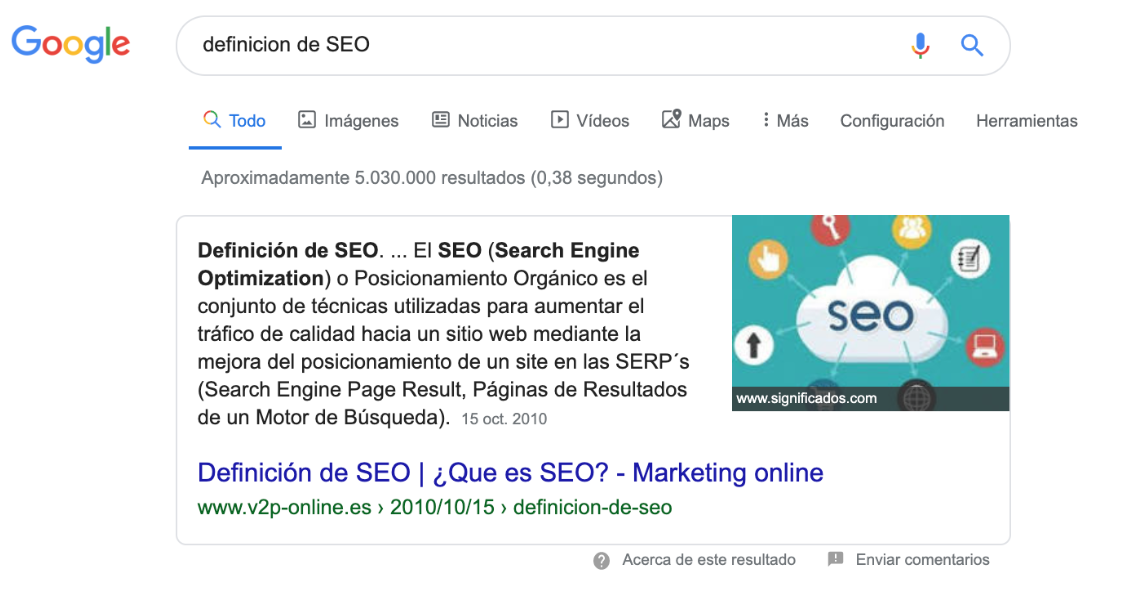Image resolution: width=1142 pixels, height=598 pixels.
Task: Click the feedback flag icon near Enviar comentarios
Action: coord(833,560)
